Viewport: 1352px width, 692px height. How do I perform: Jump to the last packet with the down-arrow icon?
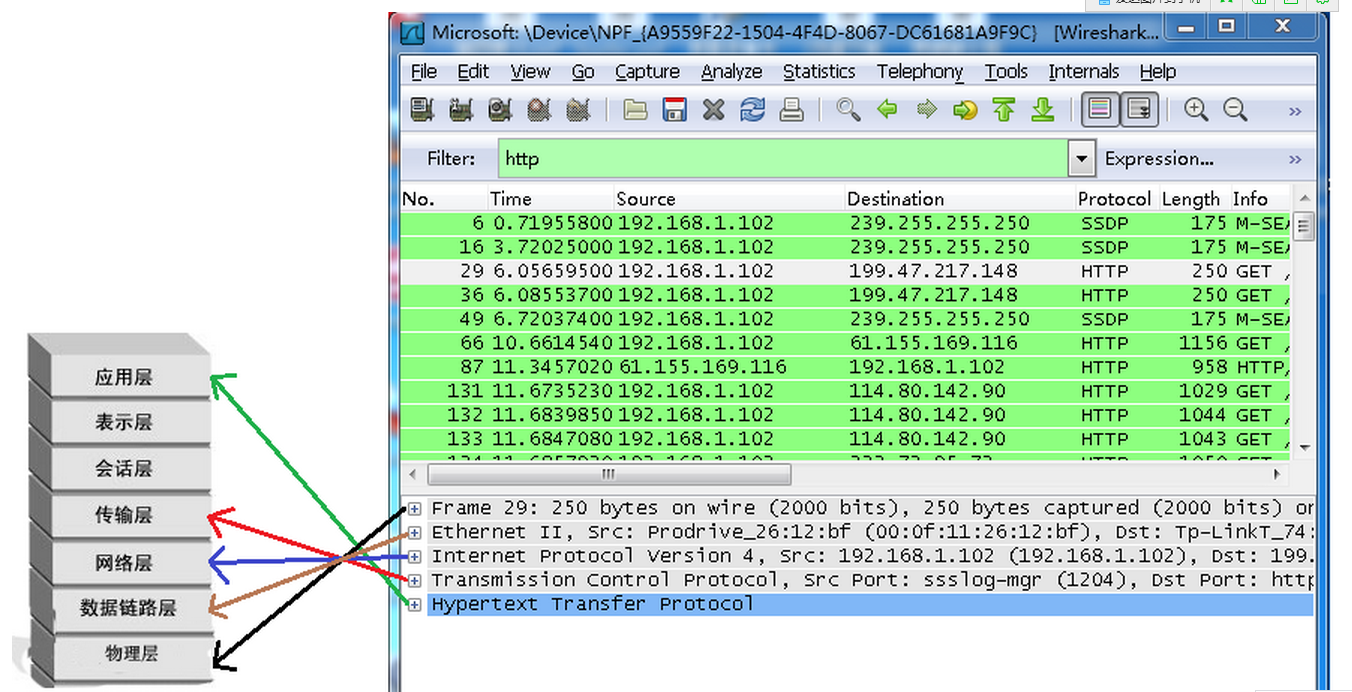click(x=1043, y=110)
